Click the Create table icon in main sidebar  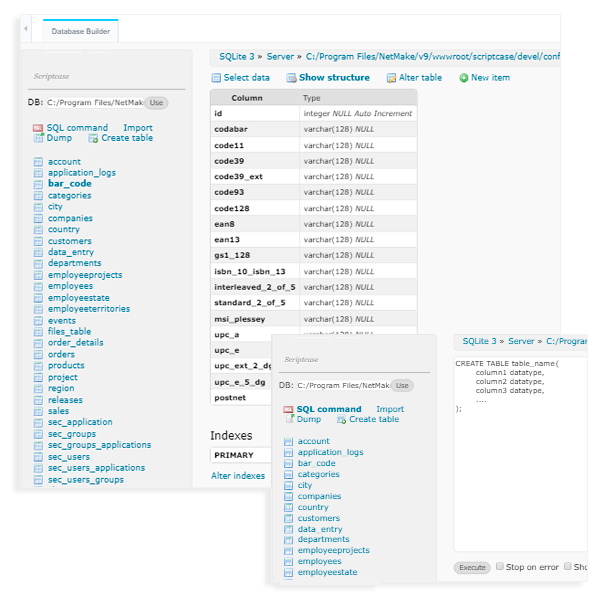tap(93, 138)
